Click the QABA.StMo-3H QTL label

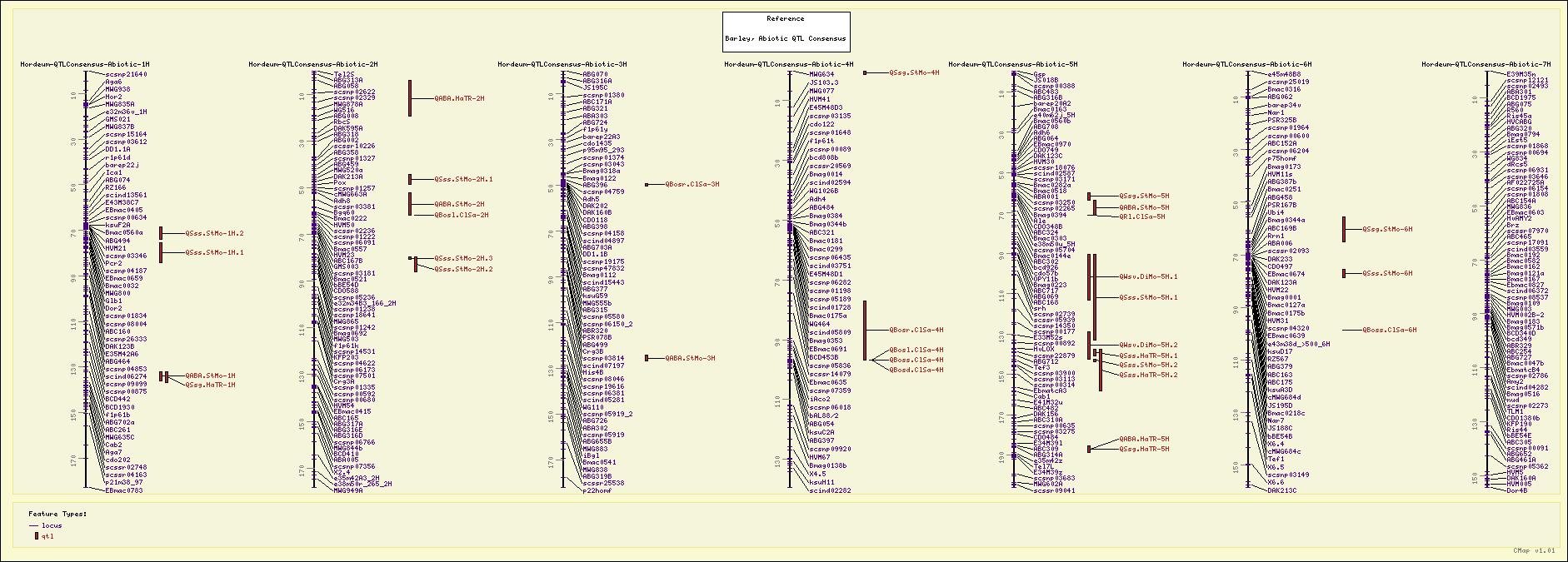[689, 358]
